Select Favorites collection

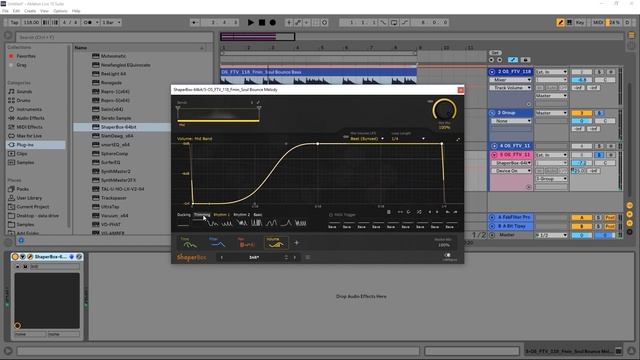(26, 56)
